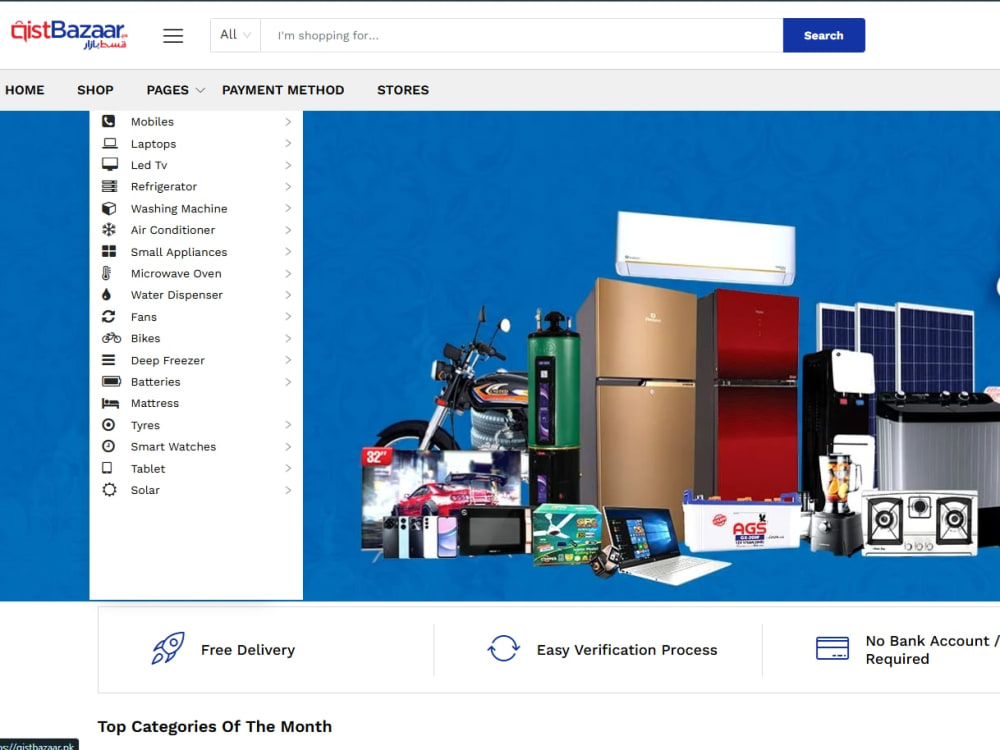1000x750 pixels.
Task: Click the Laptops category icon
Action: point(110,143)
